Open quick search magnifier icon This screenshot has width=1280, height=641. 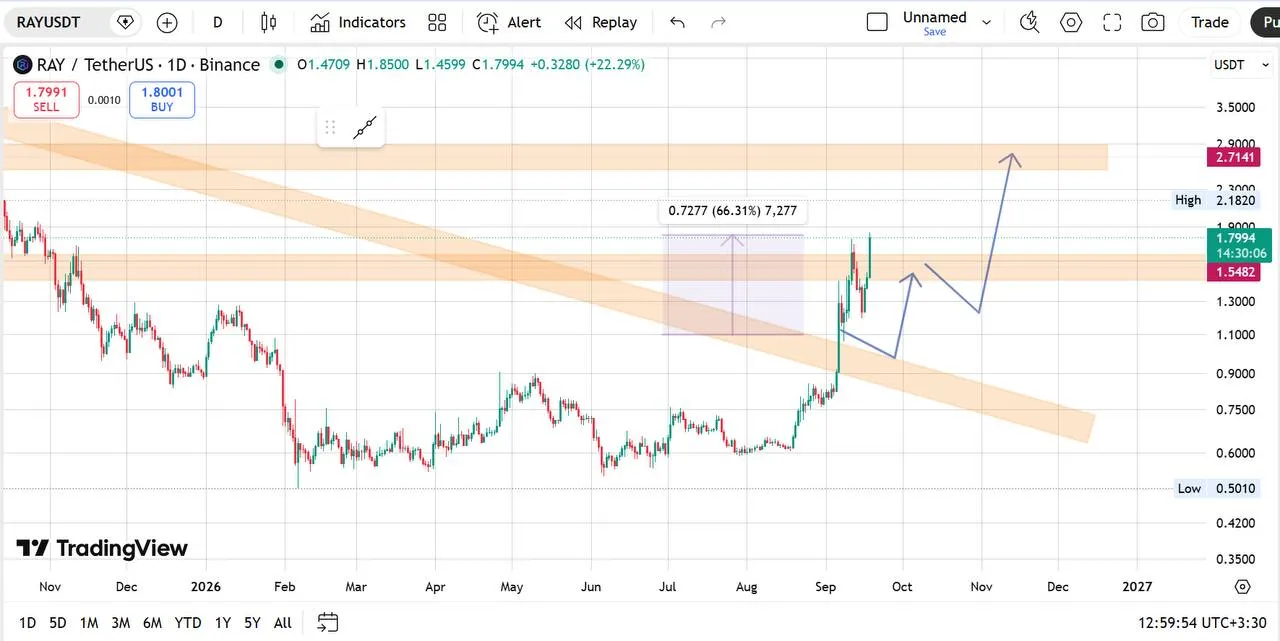(1029, 22)
